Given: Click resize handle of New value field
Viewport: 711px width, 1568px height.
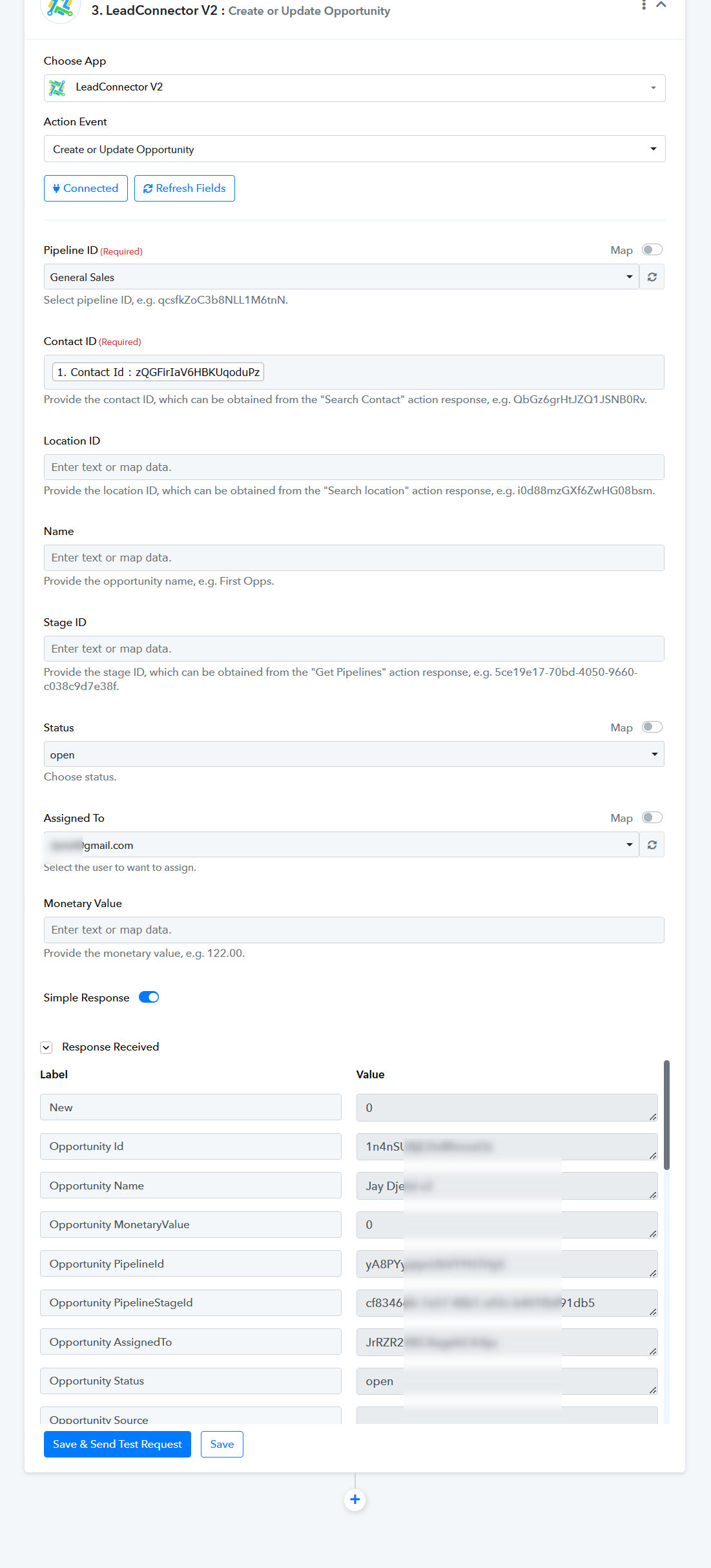Looking at the screenshot, I should click(653, 1116).
